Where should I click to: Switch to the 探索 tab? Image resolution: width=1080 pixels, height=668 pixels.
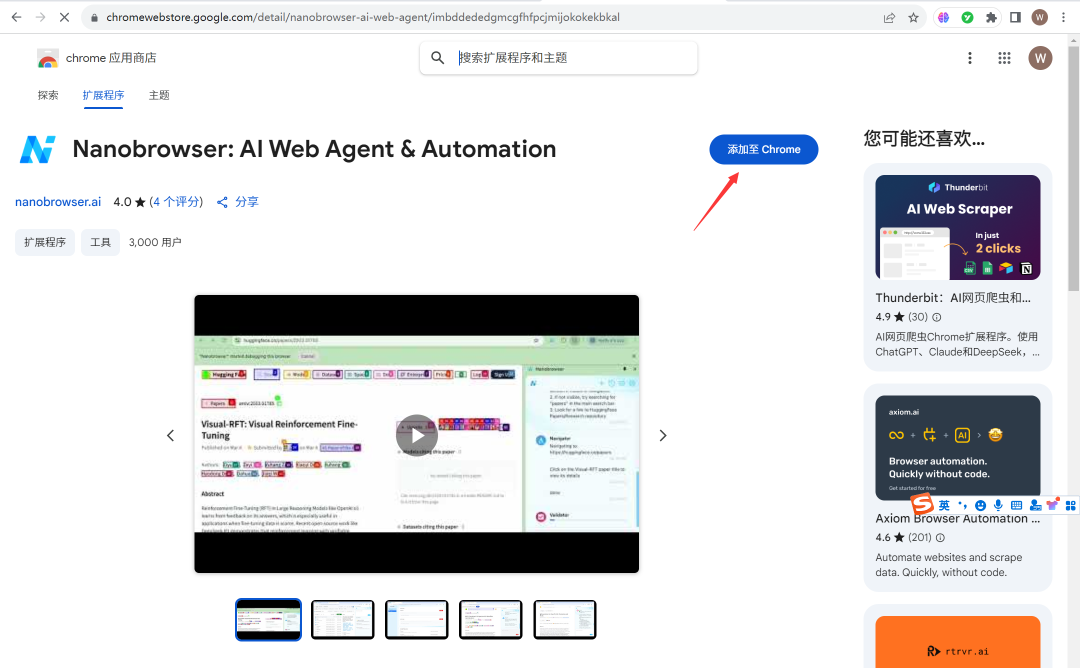tap(48, 95)
